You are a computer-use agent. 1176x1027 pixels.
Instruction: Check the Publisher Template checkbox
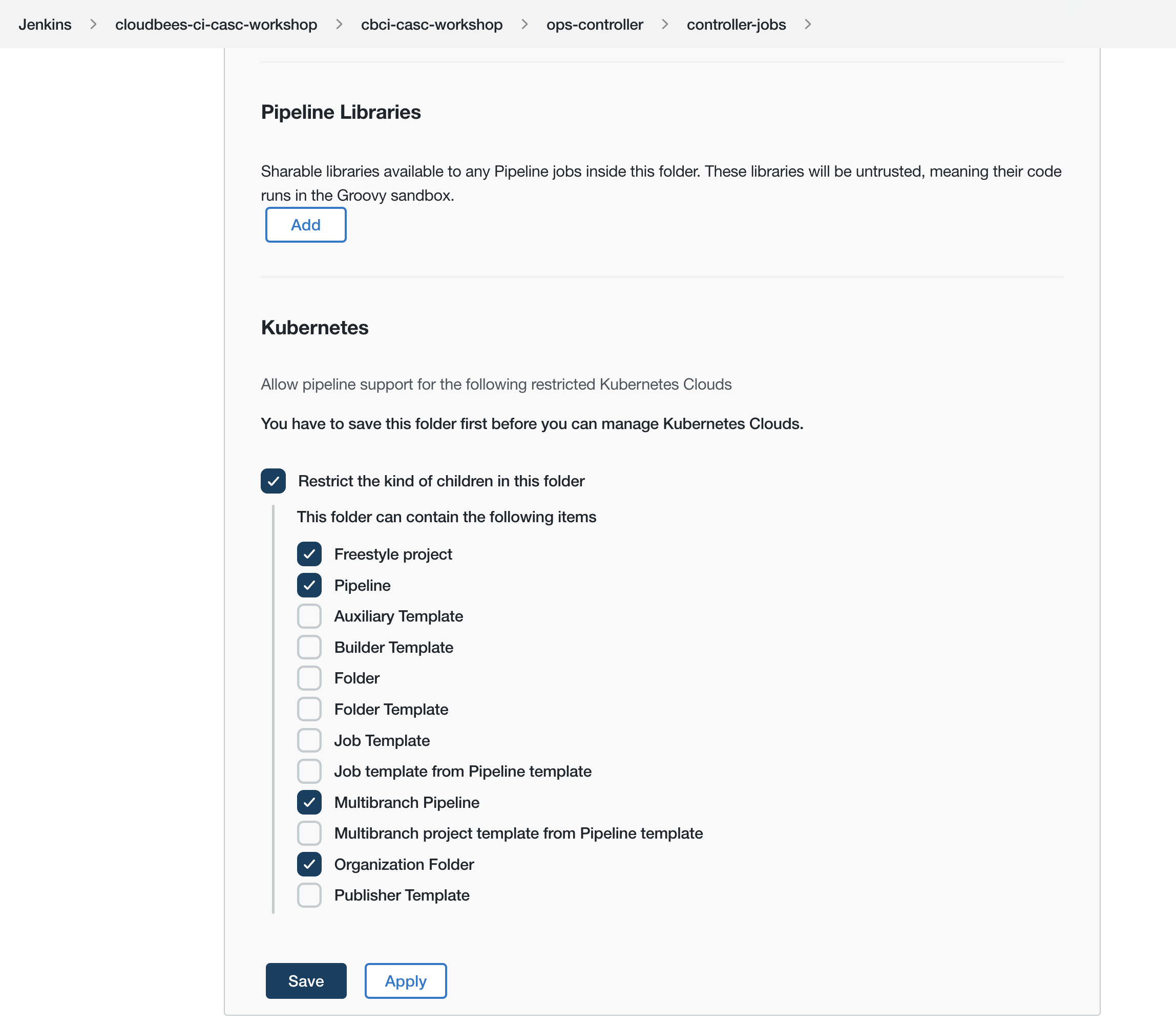[309, 894]
